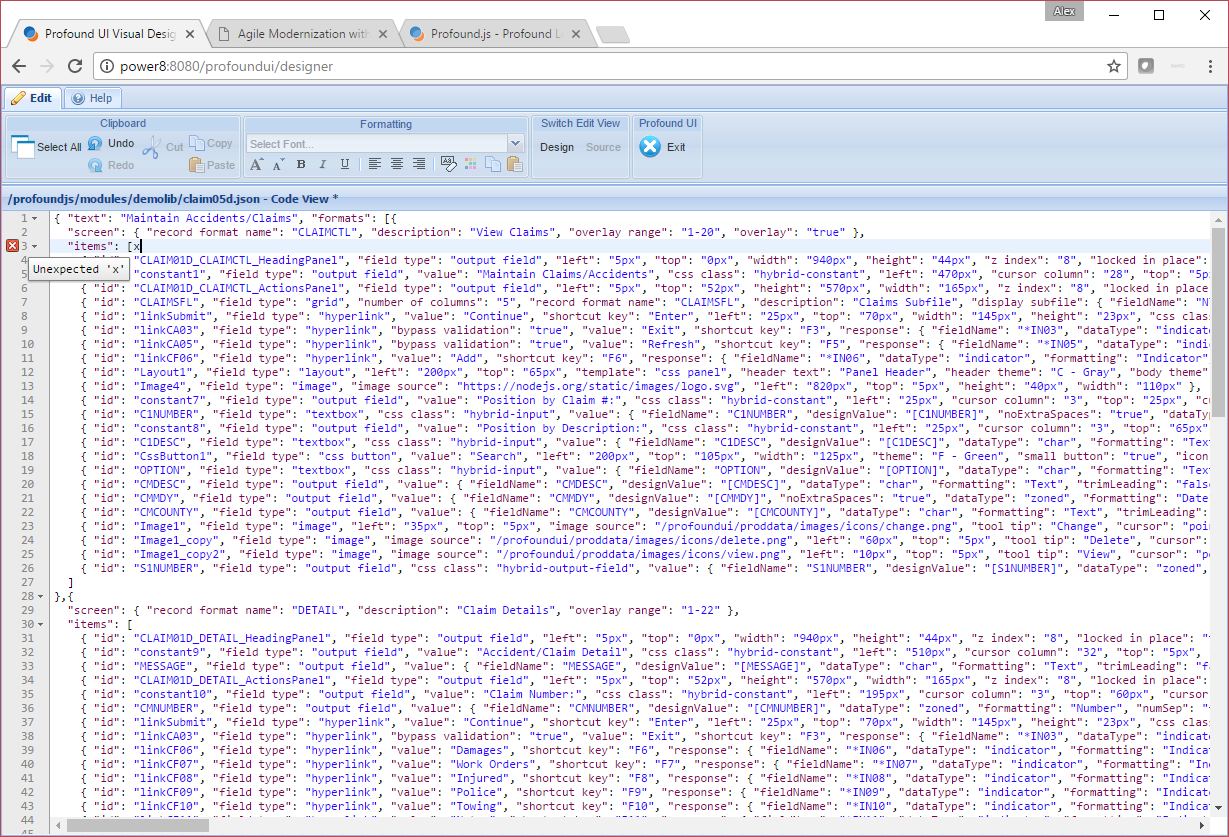Screen dimensions: 1229x837
Task: Click the increase font size icon
Action: coord(256,163)
